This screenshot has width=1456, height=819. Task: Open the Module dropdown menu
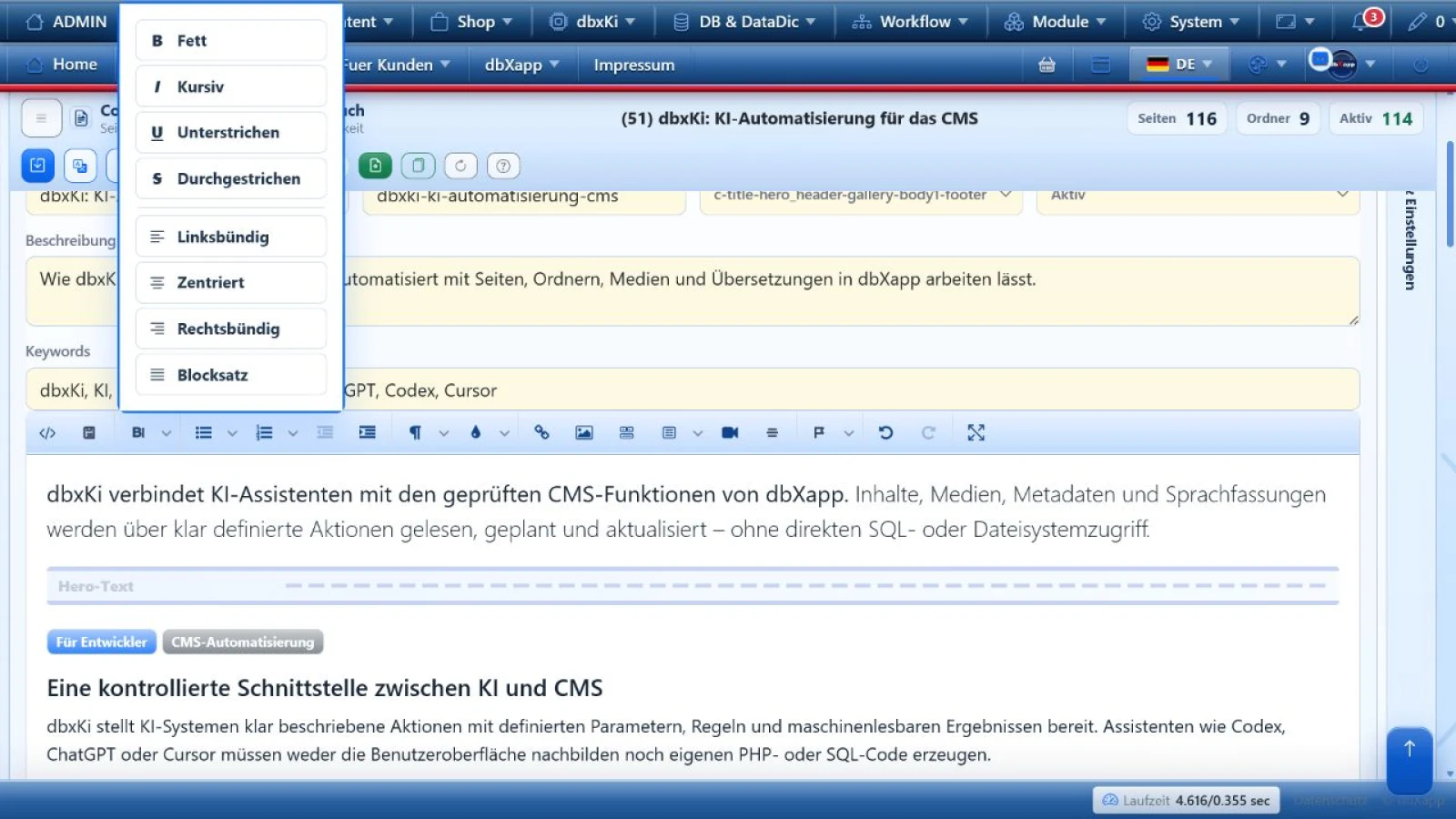pos(1056,22)
